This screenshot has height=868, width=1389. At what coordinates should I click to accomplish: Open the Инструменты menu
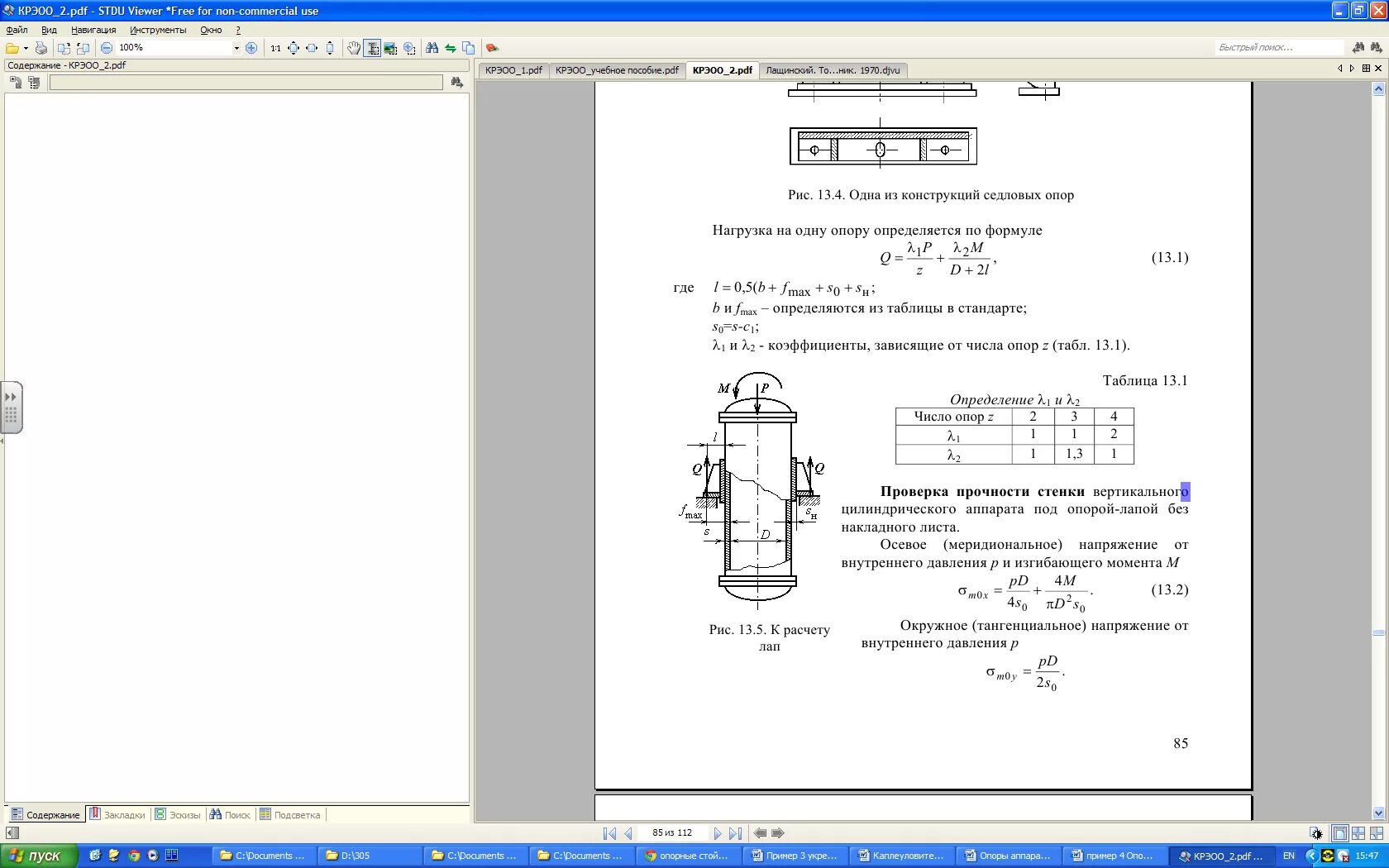(x=158, y=30)
